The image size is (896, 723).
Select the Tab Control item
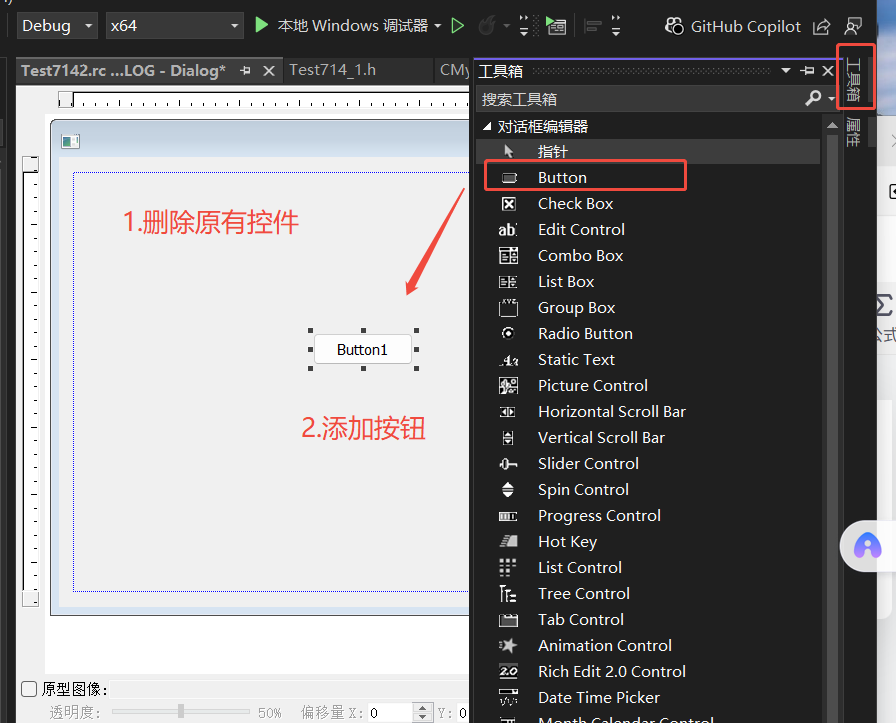click(x=647, y=620)
